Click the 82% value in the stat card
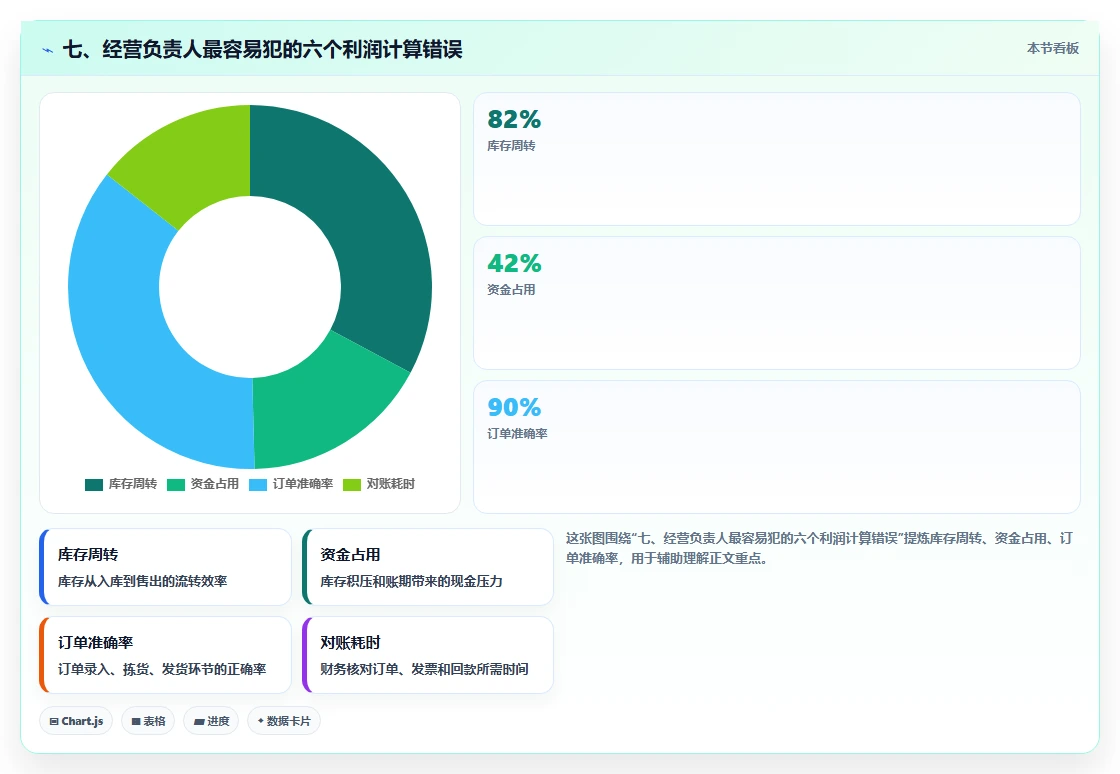The image size is (1120, 774). (514, 119)
